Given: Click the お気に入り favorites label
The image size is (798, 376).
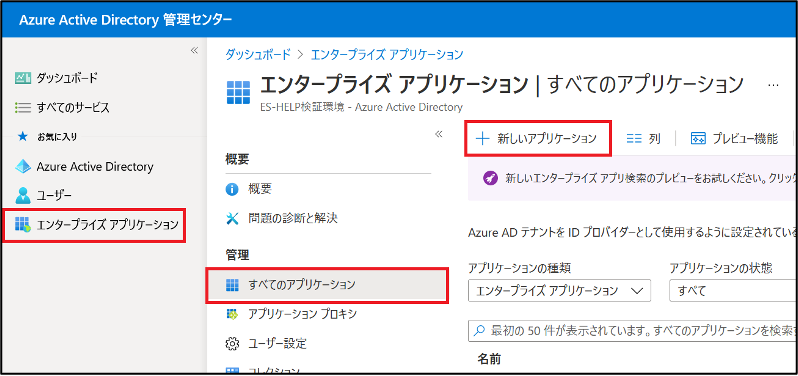Looking at the screenshot, I should click(57, 137).
